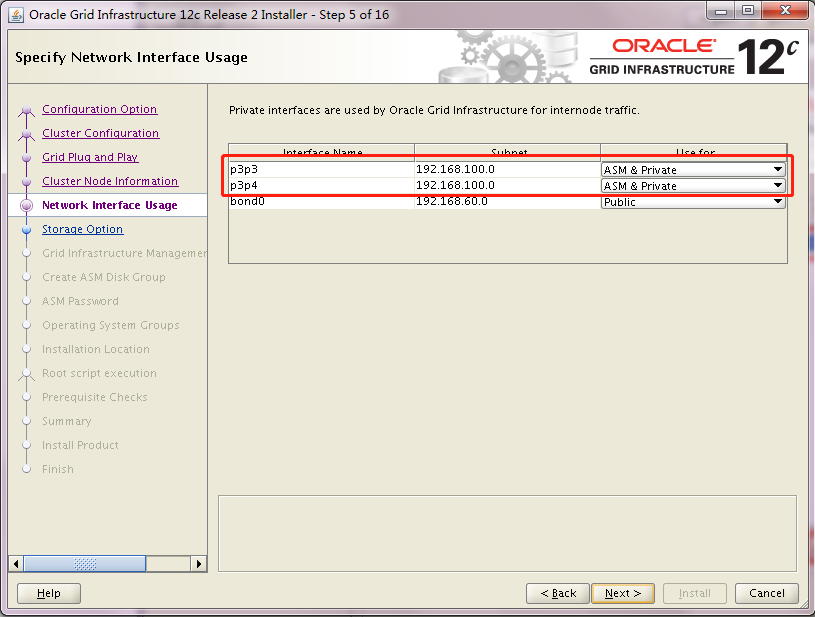The image size is (815, 617).
Task: Click the 192.168.100.0 subnet cell for p3p4
Action: point(507,186)
